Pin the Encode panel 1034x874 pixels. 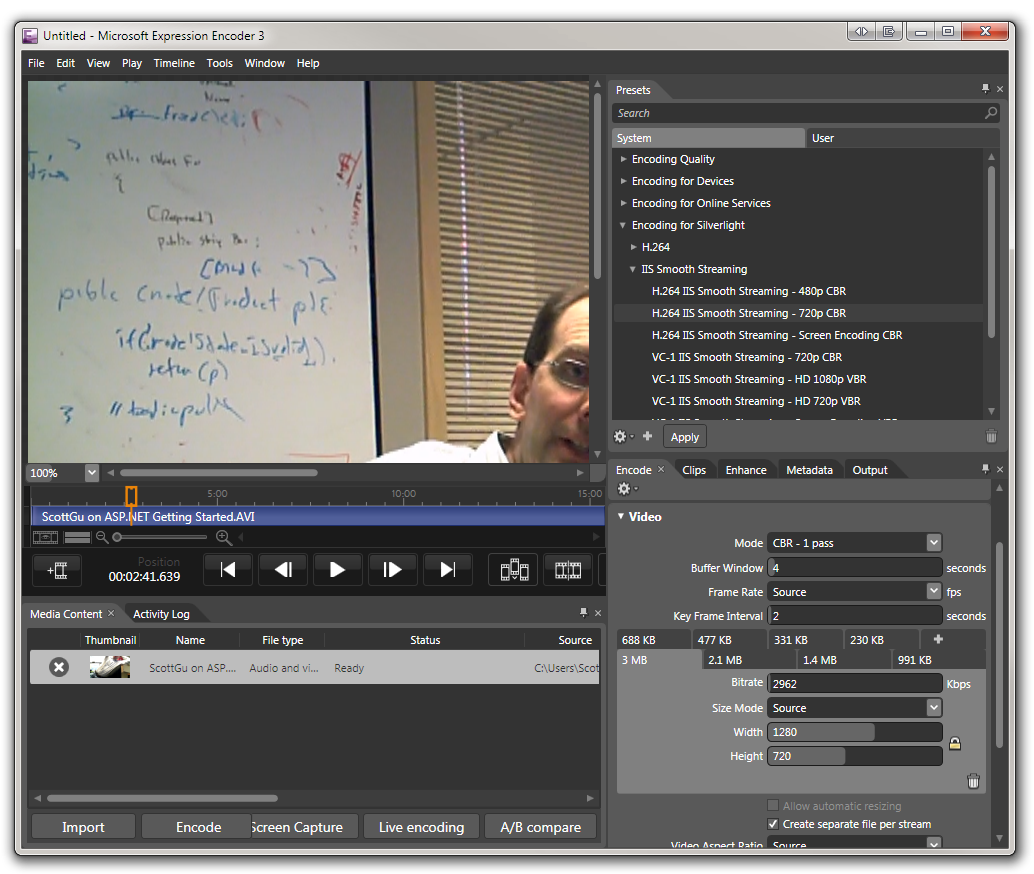click(x=985, y=469)
